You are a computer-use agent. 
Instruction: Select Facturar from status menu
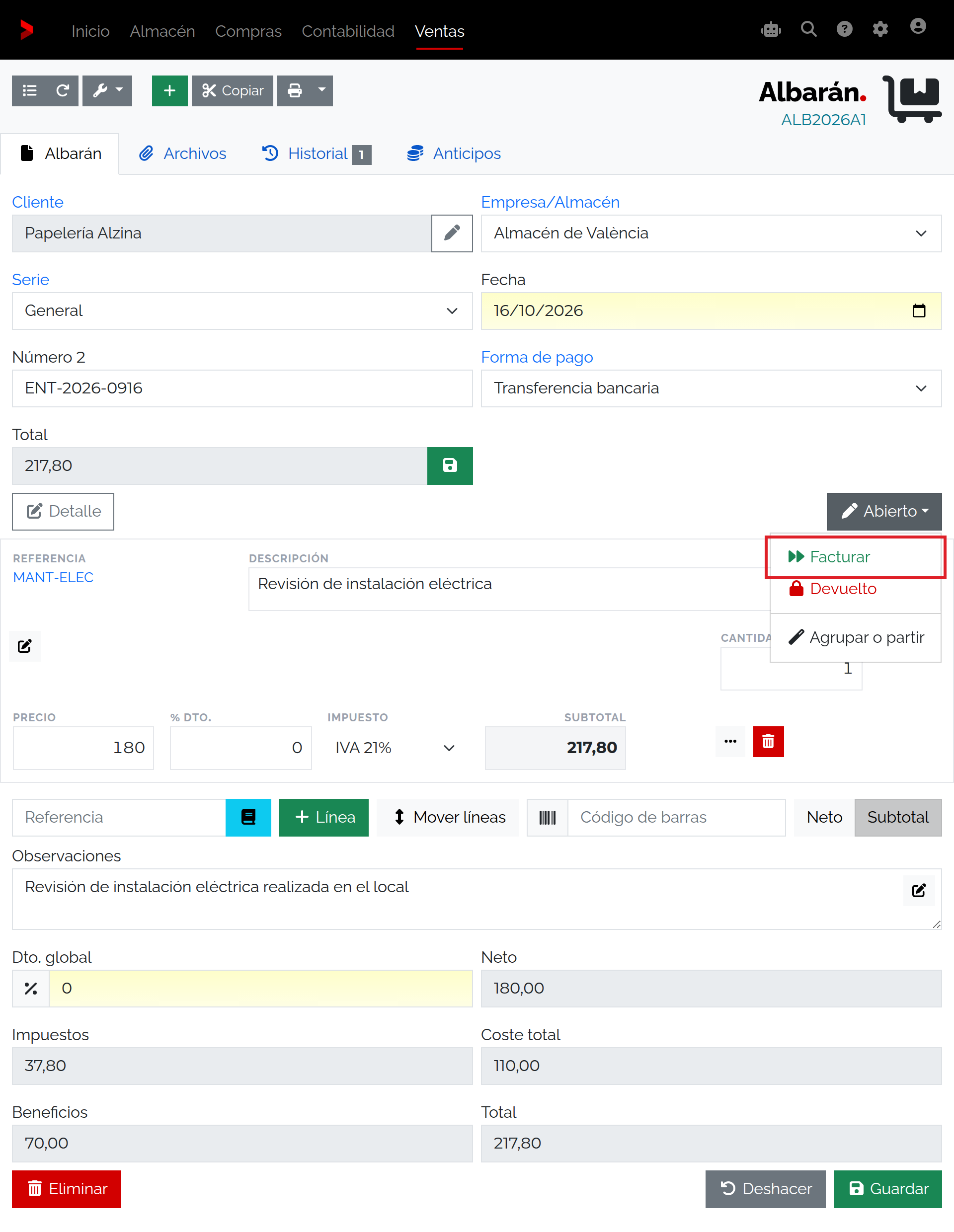tap(855, 557)
